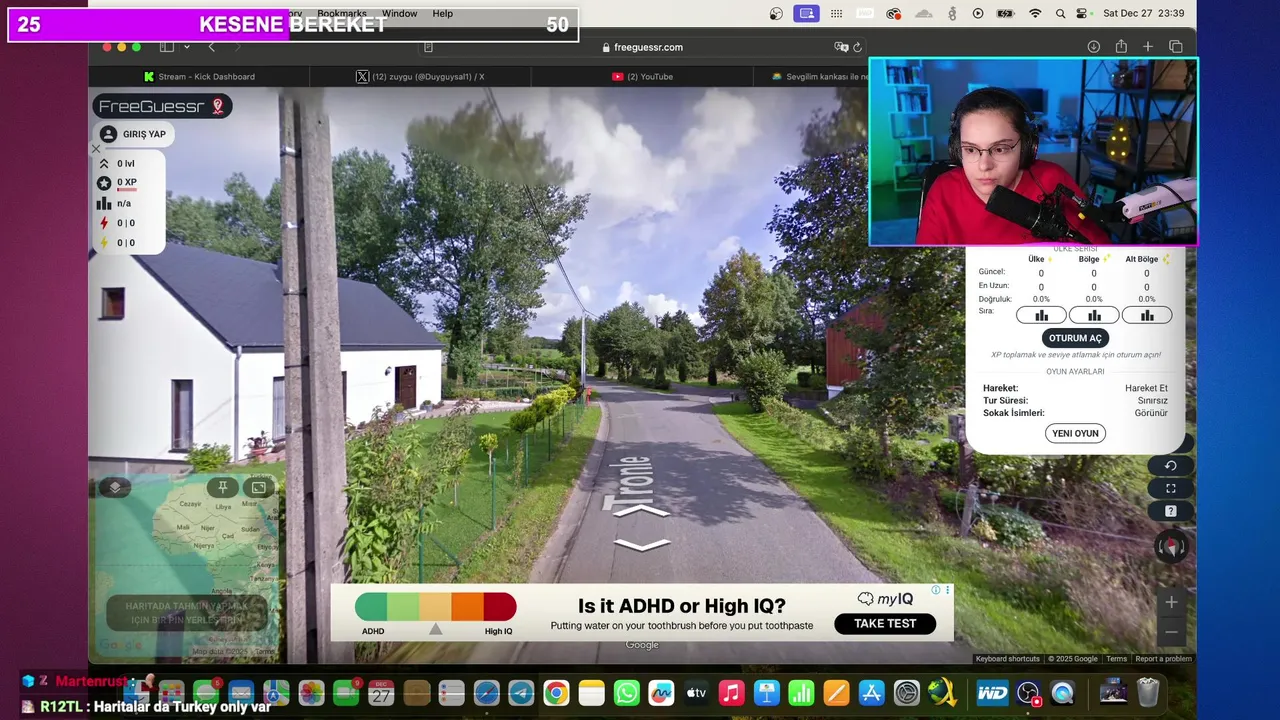Open Music from the Dock

[x=731, y=692]
